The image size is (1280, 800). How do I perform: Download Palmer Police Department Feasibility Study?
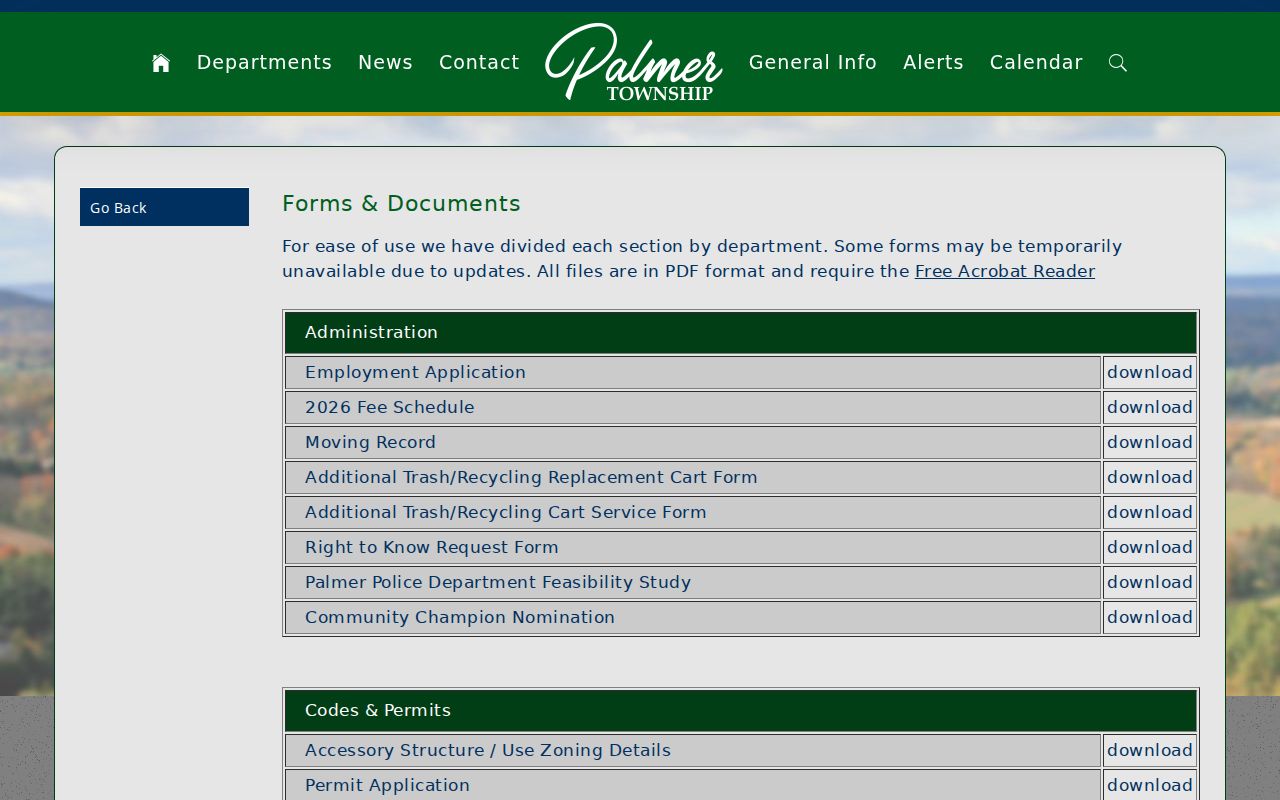click(1150, 582)
